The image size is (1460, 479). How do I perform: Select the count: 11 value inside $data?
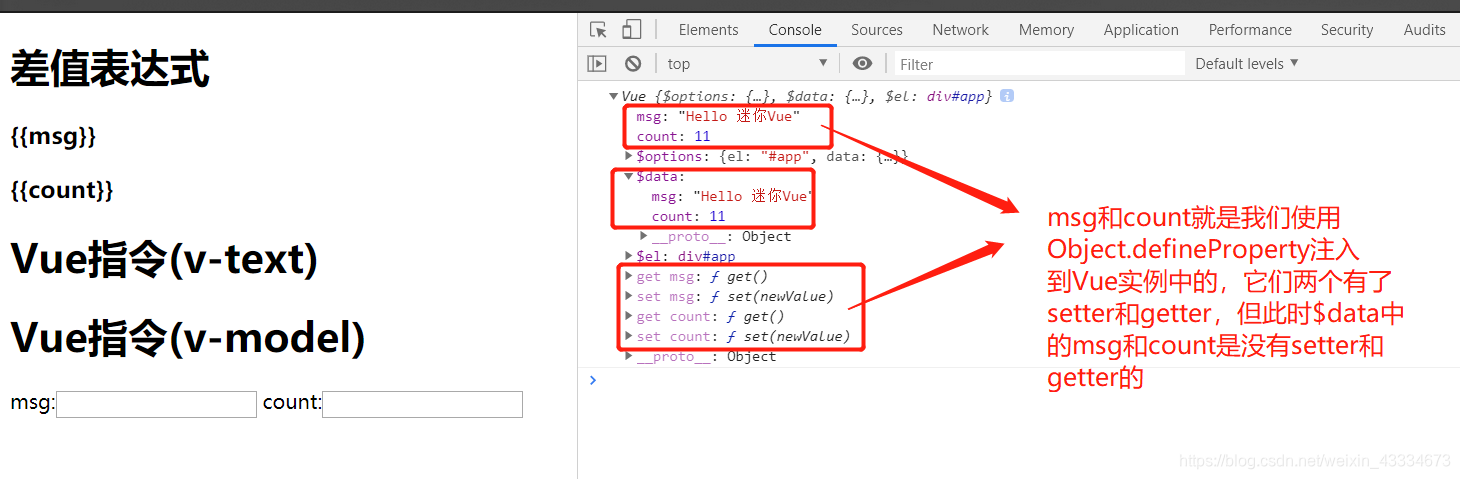point(688,216)
